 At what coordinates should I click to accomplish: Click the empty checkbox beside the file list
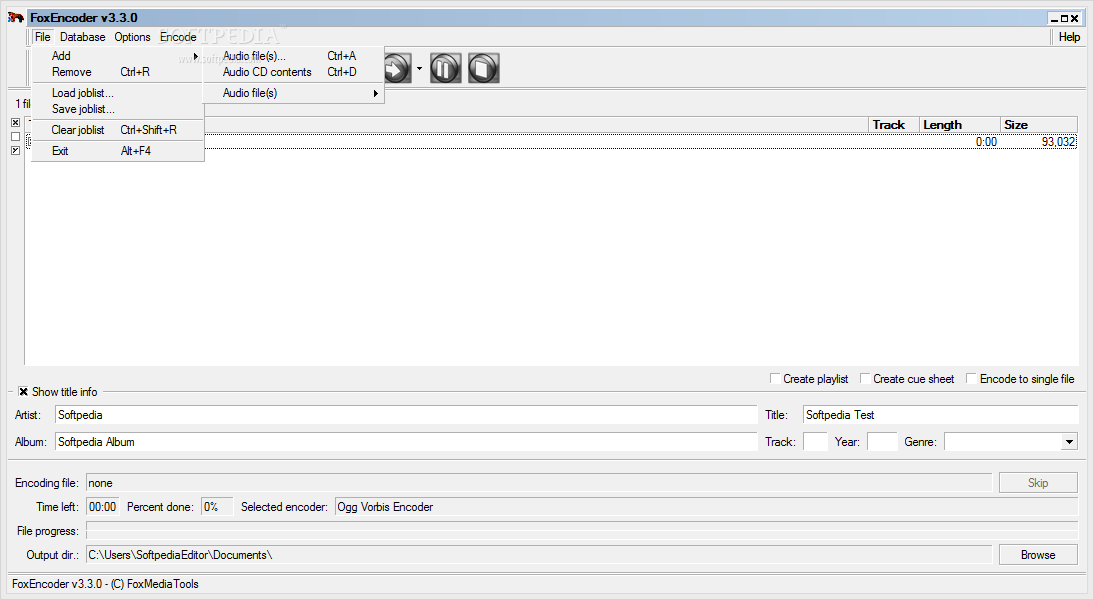[x=15, y=137]
